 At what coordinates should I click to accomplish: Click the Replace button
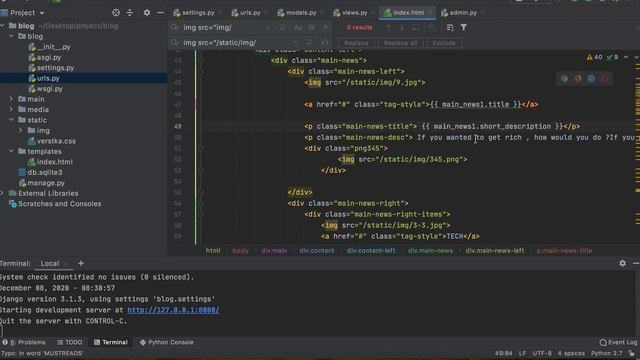pyautogui.click(x=356, y=43)
